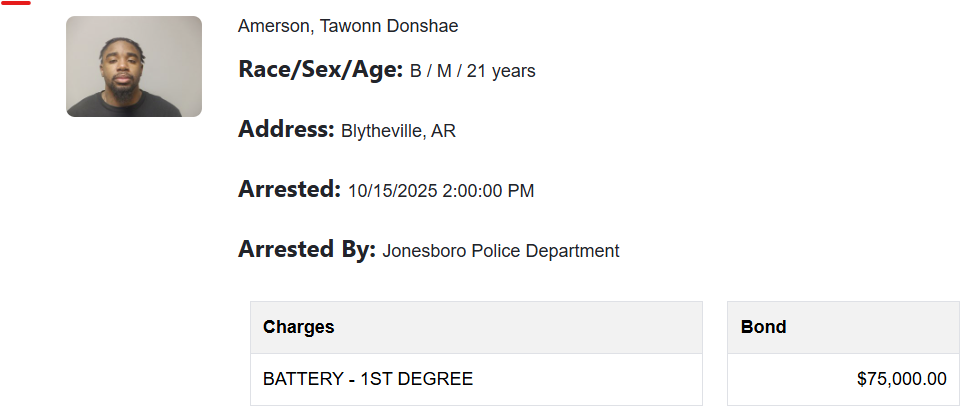The height and width of the screenshot is (412, 967).
Task: Click Jonesboro Police Department text
Action: coord(500,251)
